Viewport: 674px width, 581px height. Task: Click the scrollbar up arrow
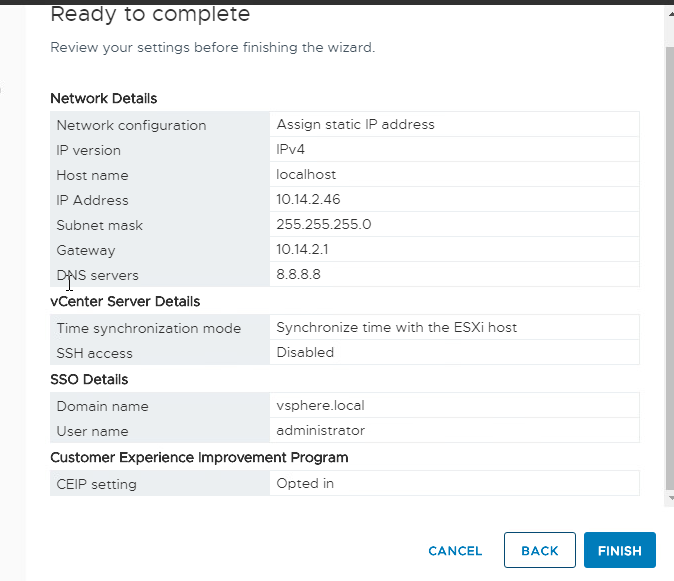(x=671, y=14)
